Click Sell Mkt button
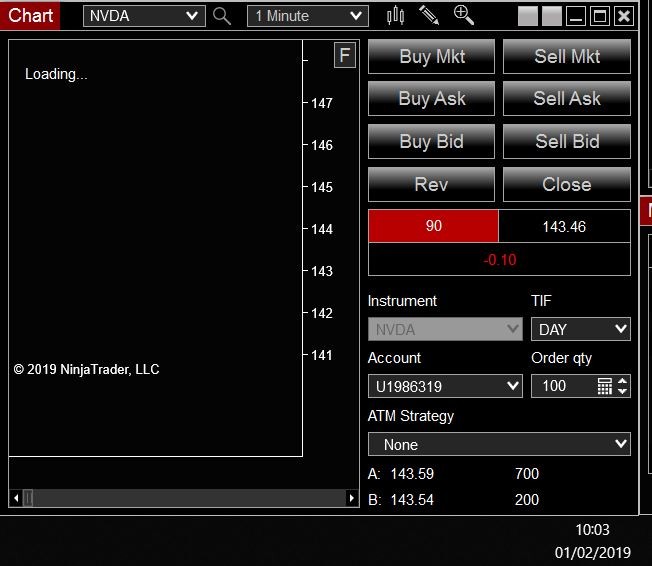This screenshot has height=566, width=652. point(567,57)
